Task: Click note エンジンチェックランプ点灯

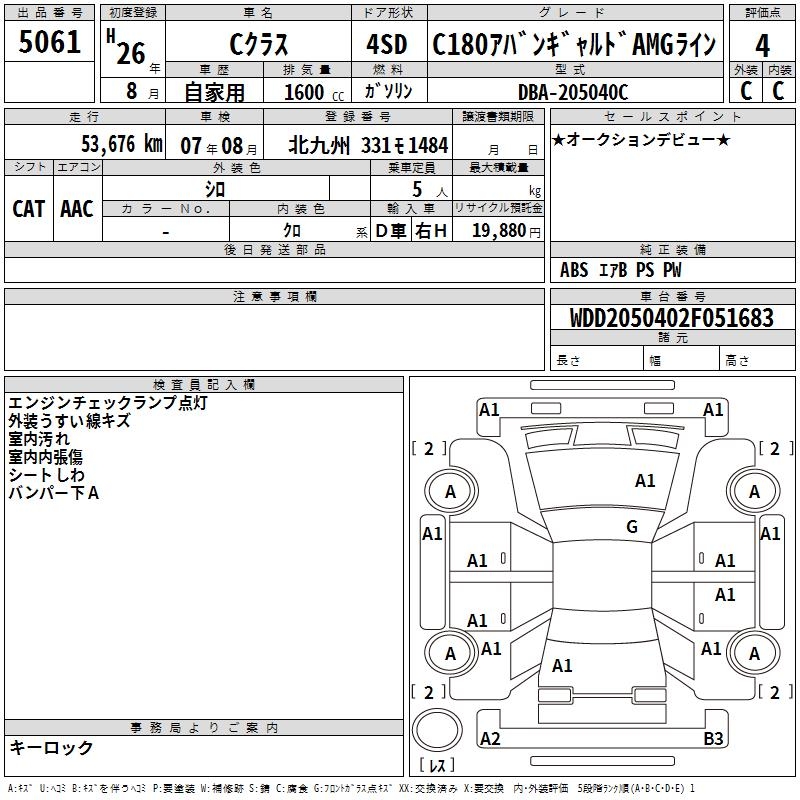Action: coord(108,403)
